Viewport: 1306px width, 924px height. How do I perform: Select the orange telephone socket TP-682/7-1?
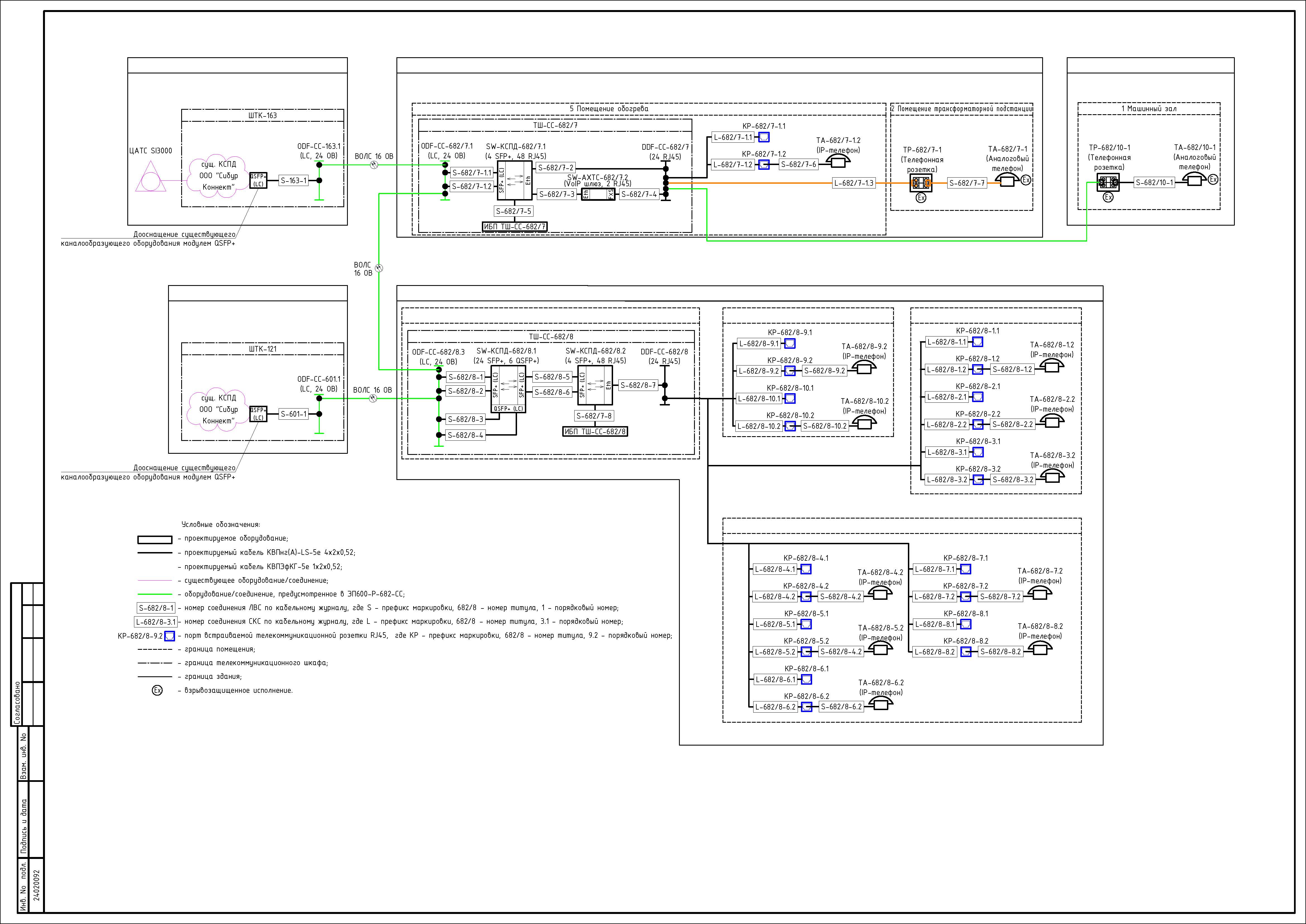(920, 183)
